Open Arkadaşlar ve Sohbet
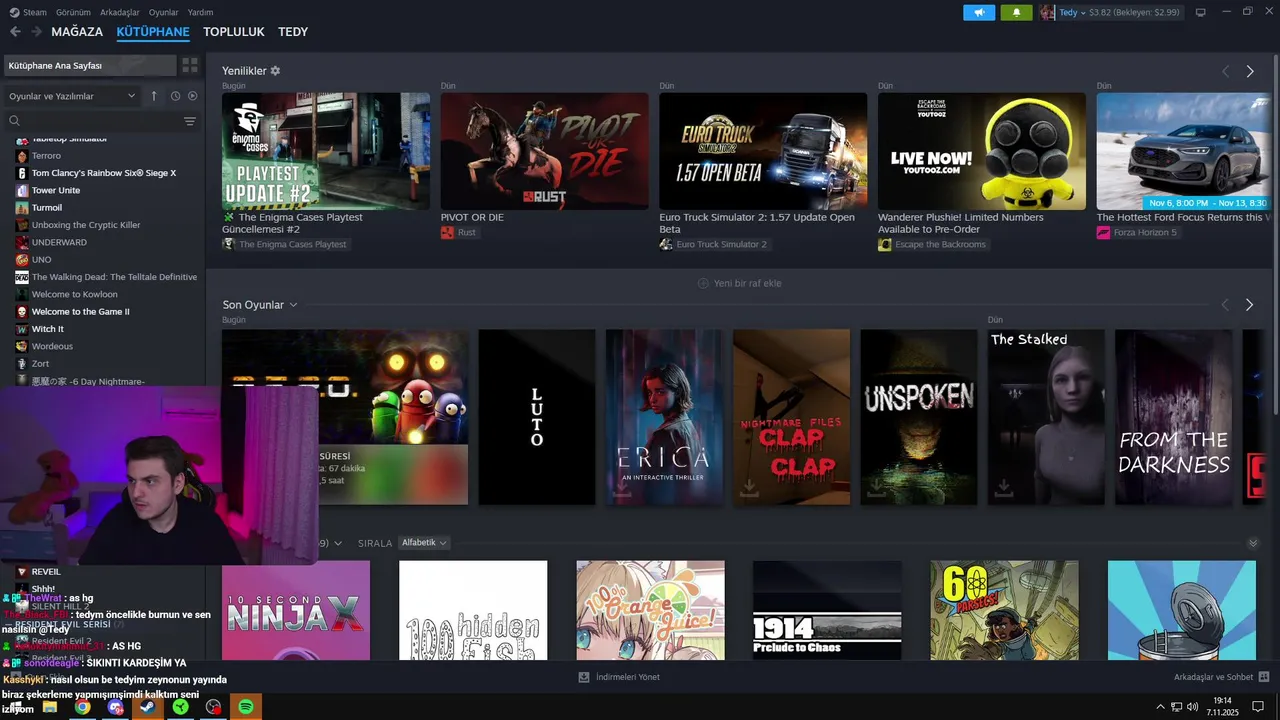This screenshot has width=1280, height=720. coord(1213,677)
